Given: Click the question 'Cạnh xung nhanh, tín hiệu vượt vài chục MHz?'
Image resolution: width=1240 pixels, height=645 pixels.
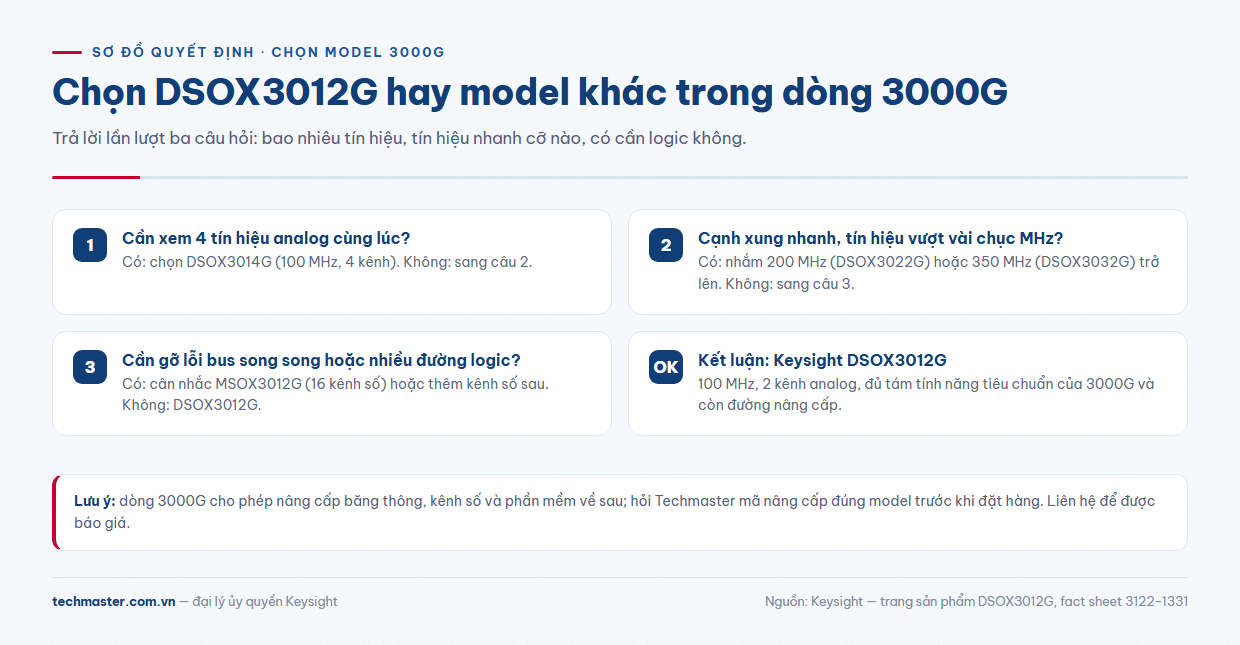Looking at the screenshot, I should pyautogui.click(x=880, y=238).
